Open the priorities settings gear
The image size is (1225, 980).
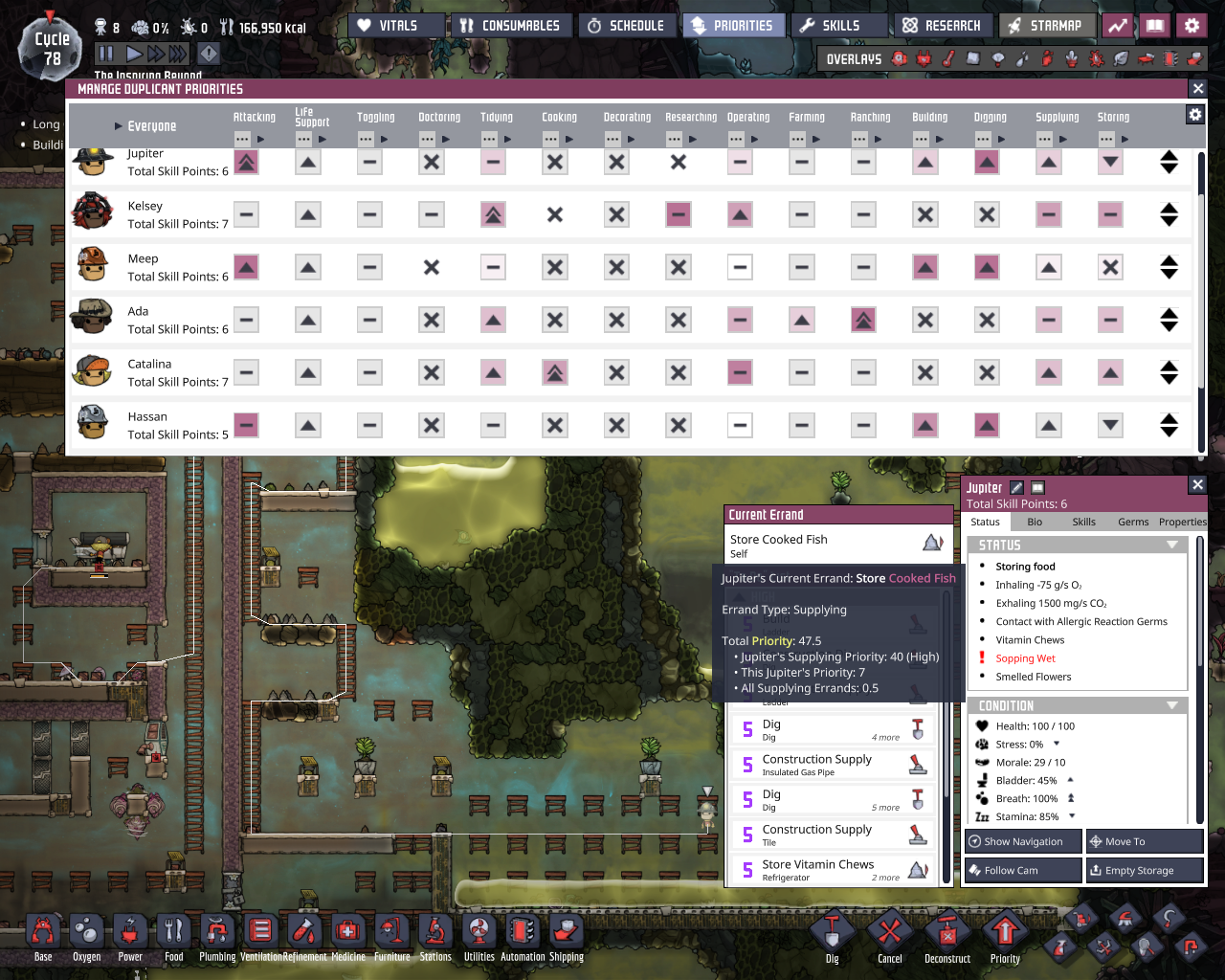point(1195,114)
